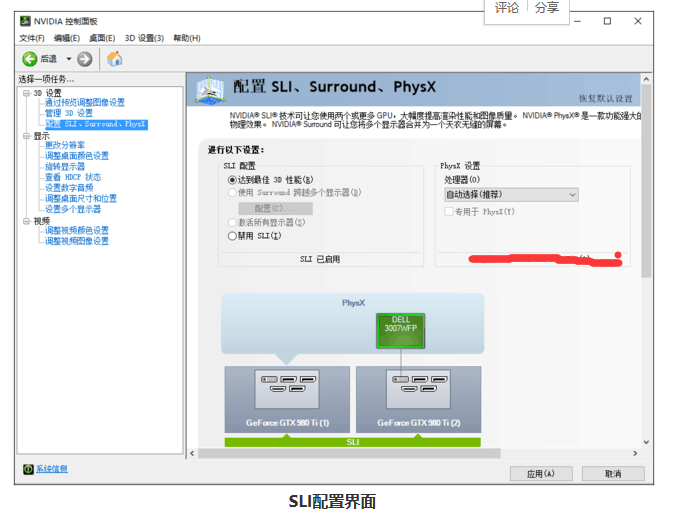Select the GeForce GTX 980 Ti (2) card
675x511 pixels.
pos(418,400)
